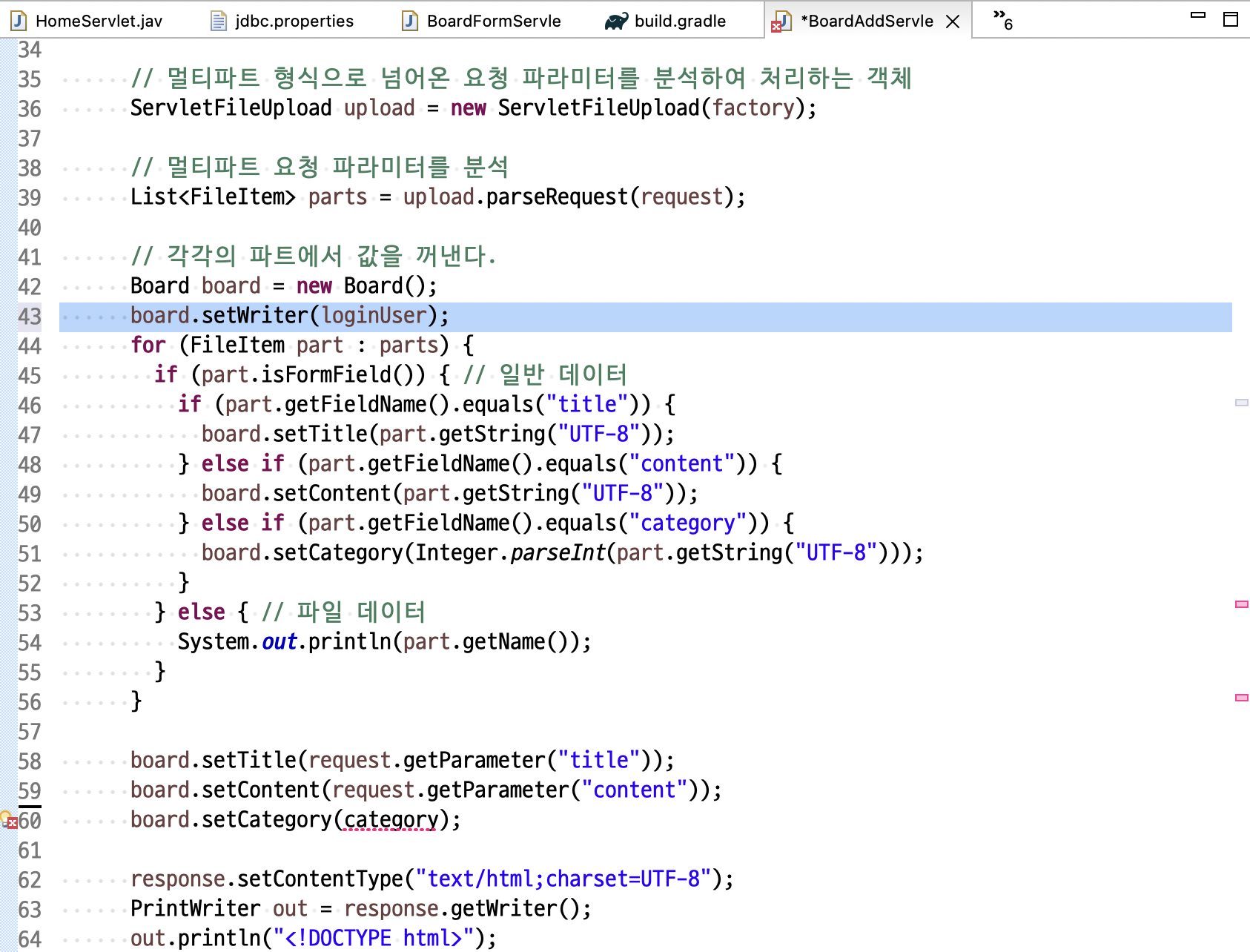The width and height of the screenshot is (1250, 952).
Task: Click on 'parseRequest' method call
Action: click(x=557, y=197)
